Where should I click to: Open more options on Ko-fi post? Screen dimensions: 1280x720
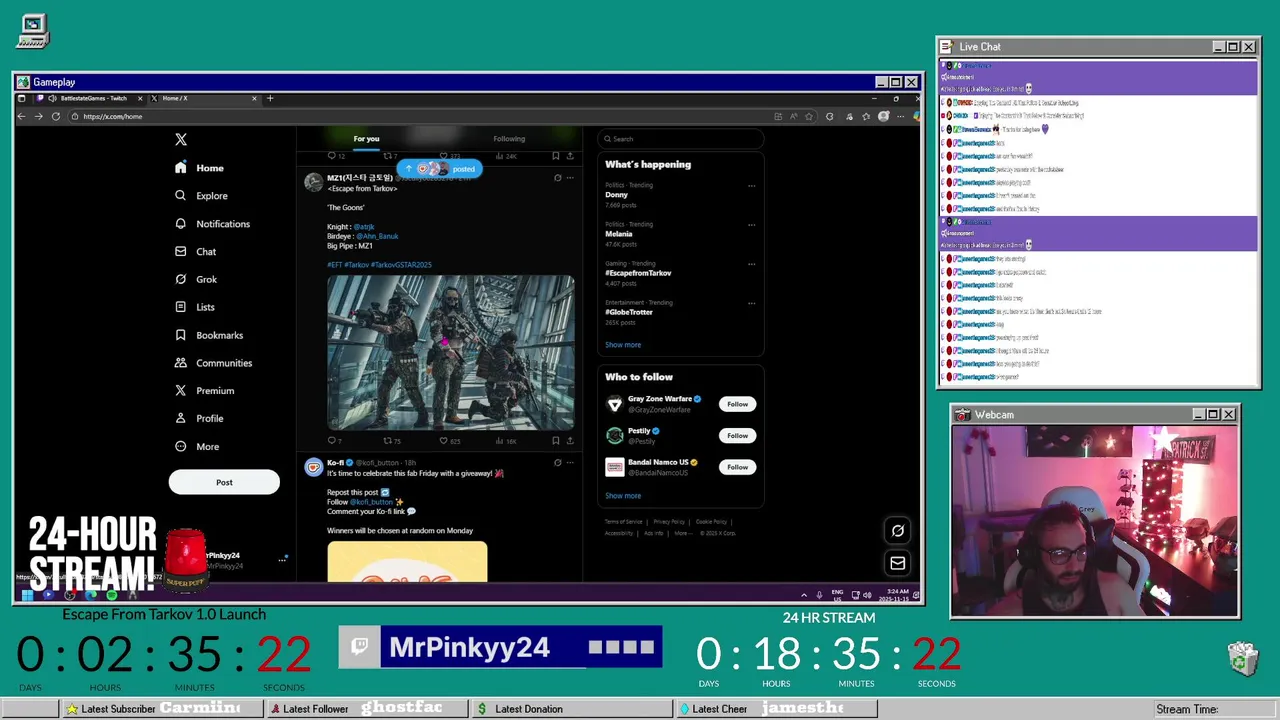570,463
